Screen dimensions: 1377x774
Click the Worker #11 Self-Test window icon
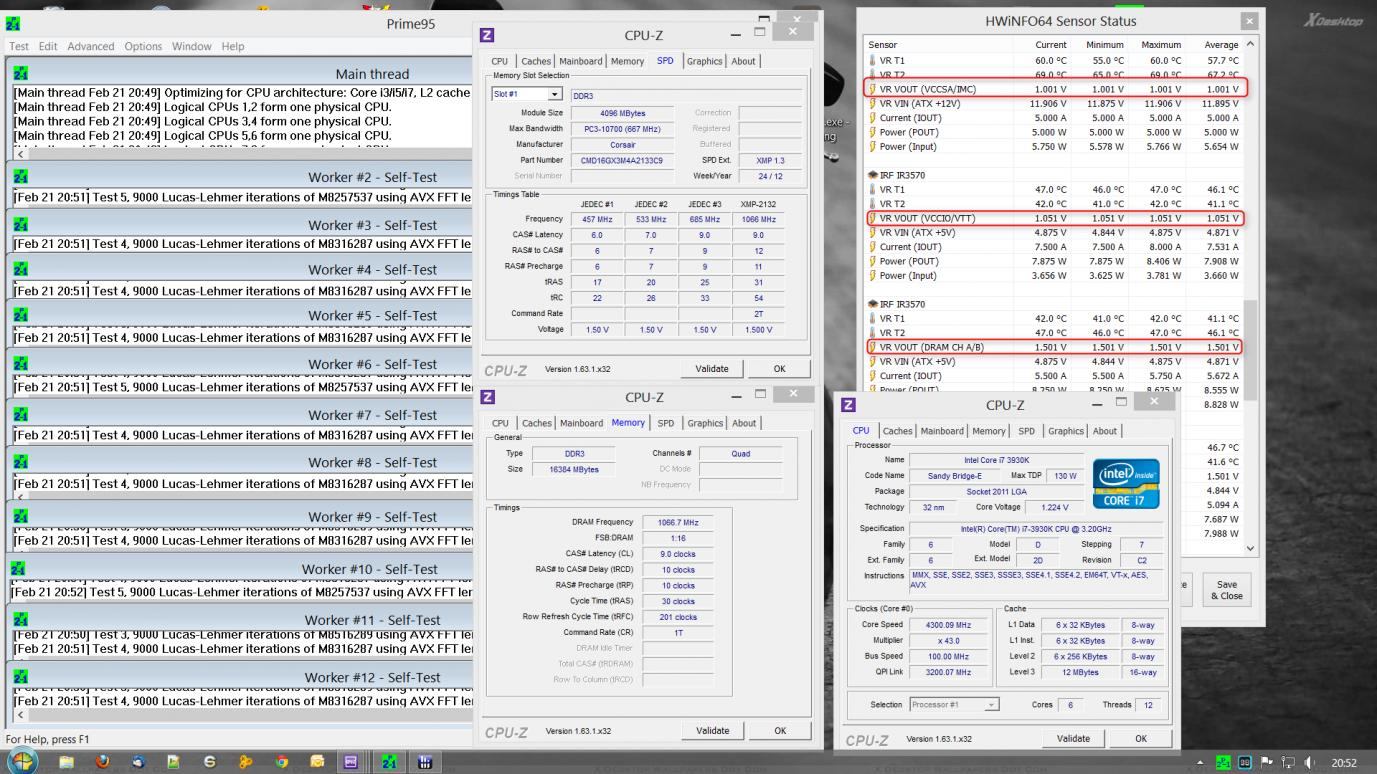(x=21, y=620)
